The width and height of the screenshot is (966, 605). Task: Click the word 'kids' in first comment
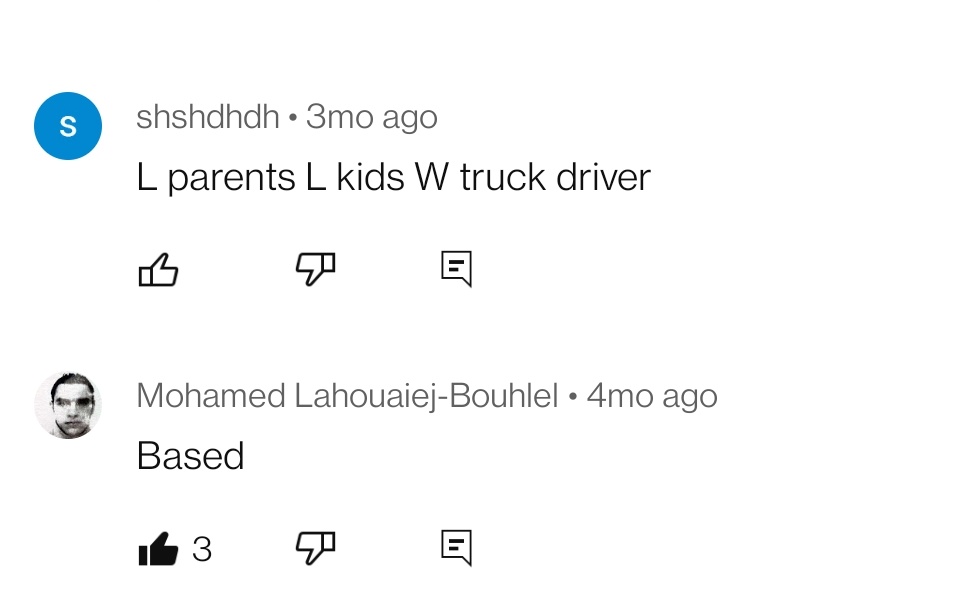(370, 177)
